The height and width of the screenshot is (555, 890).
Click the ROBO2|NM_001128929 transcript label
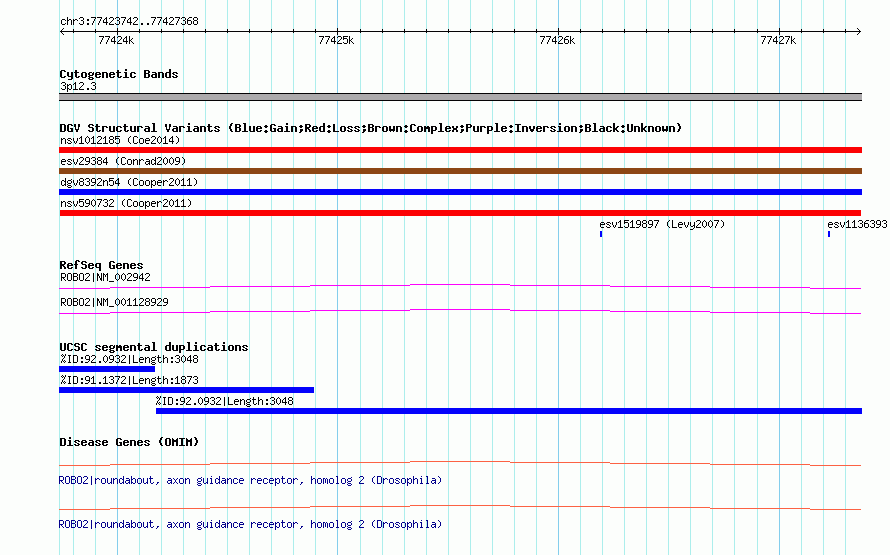point(114,302)
